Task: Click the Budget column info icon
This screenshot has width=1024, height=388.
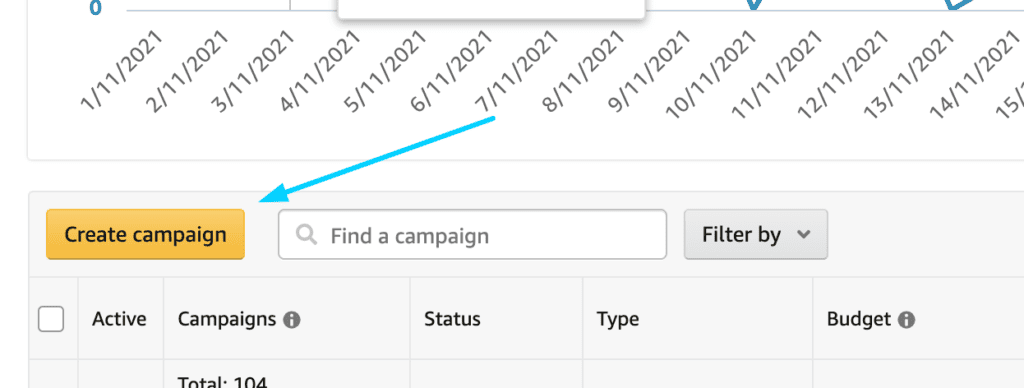Action: pyautogui.click(x=906, y=320)
